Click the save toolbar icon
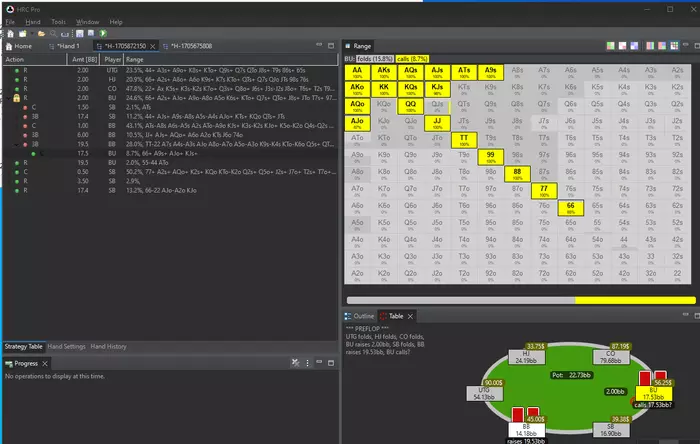The height and width of the screenshot is (444, 700). coord(79,33)
